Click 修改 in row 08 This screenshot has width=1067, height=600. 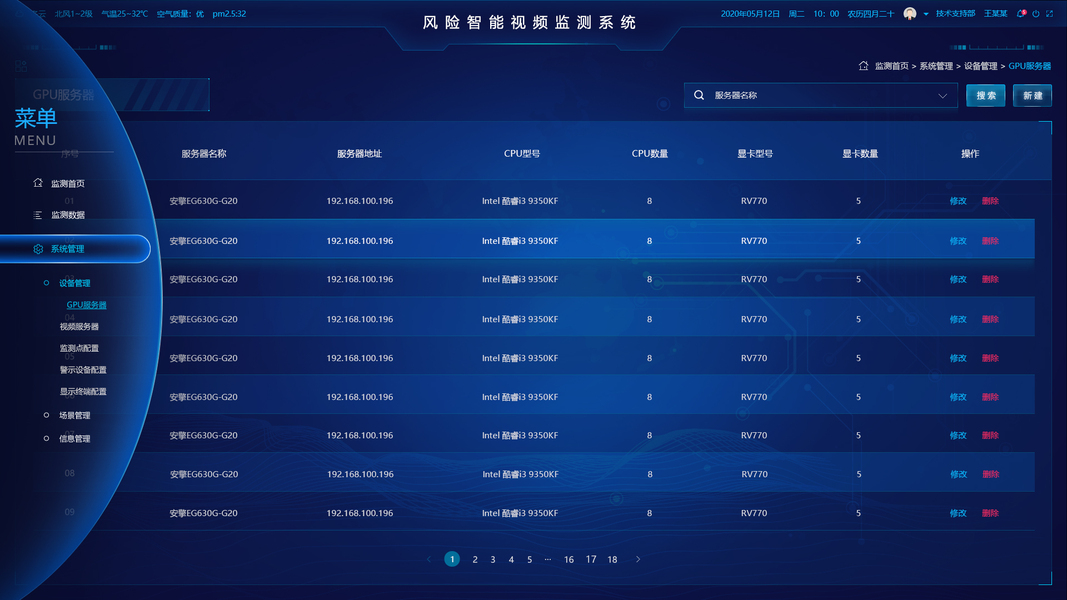(958, 474)
